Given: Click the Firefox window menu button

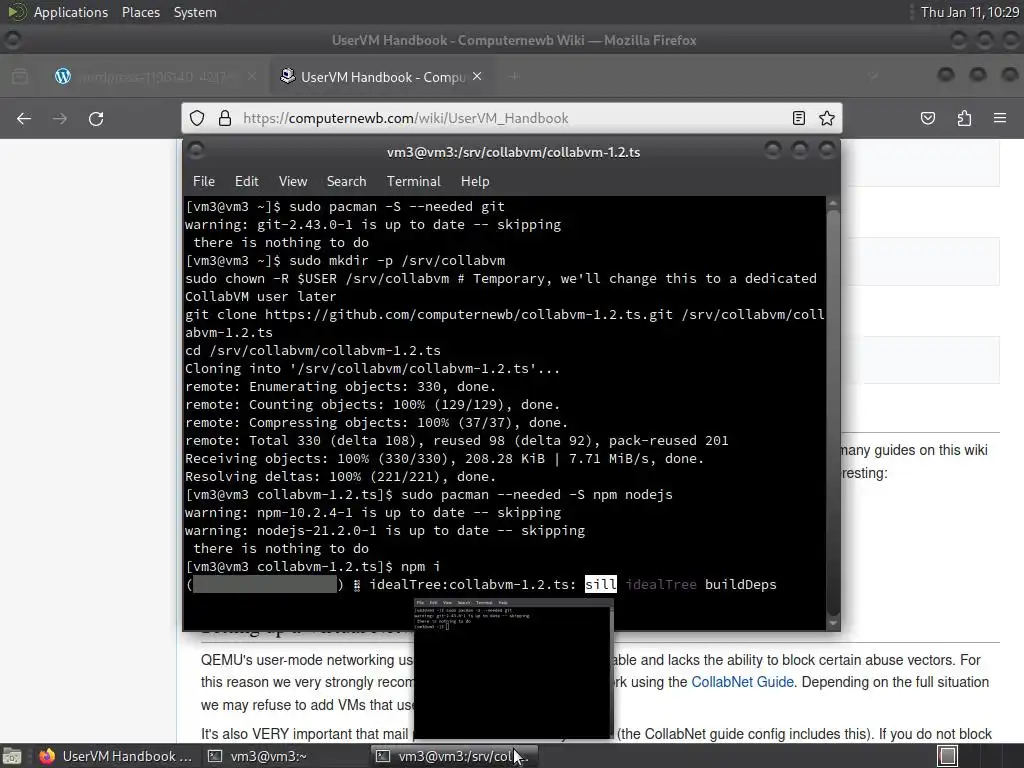Looking at the screenshot, I should 12,40.
